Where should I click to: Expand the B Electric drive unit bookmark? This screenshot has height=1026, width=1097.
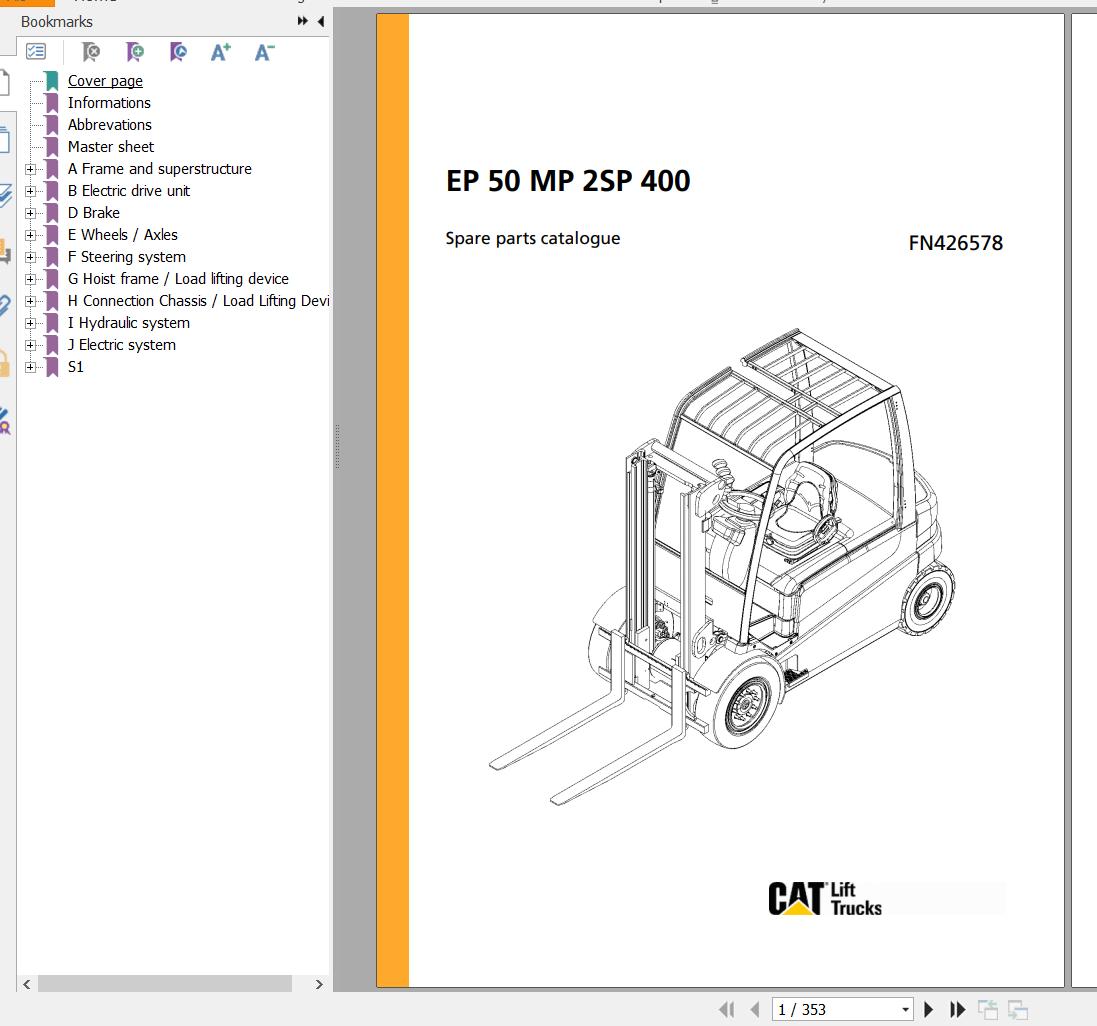pos(30,191)
